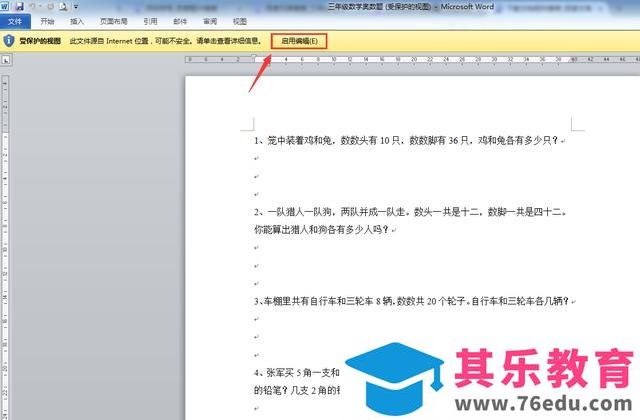Screen dimensions: 640x420
Task: Click question 3 about 自行车和三轮车
Action: tap(411, 301)
